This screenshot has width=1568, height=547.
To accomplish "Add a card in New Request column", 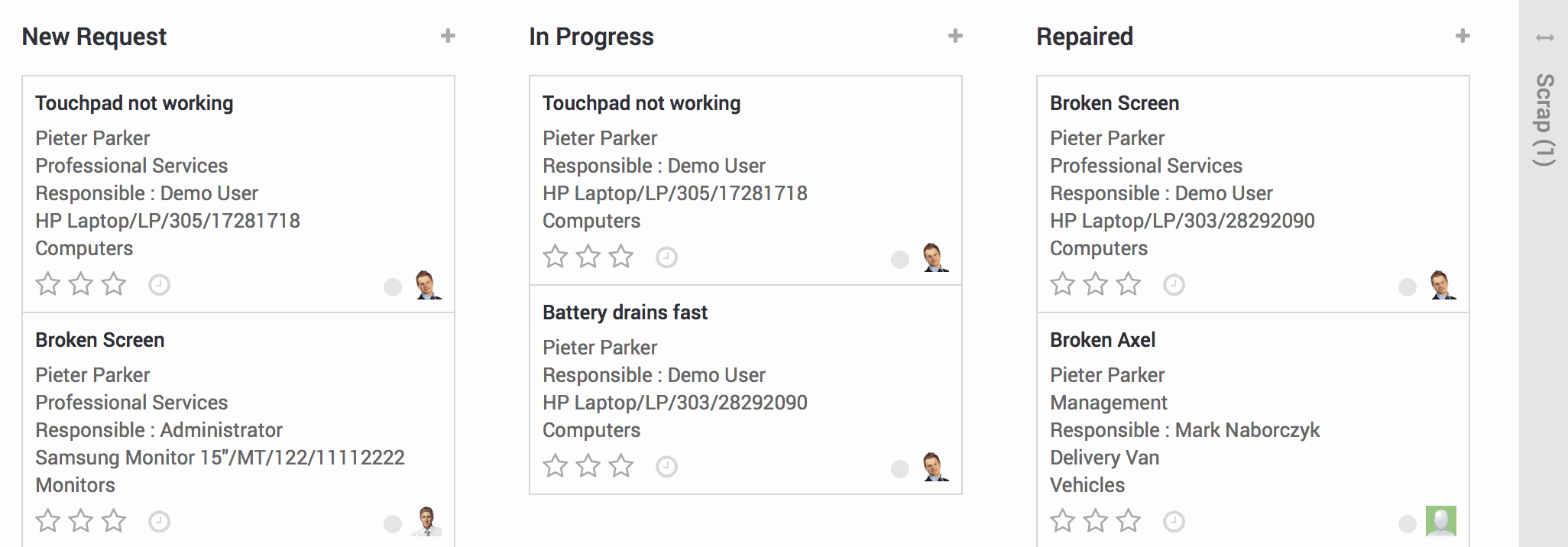I will click(x=448, y=36).
